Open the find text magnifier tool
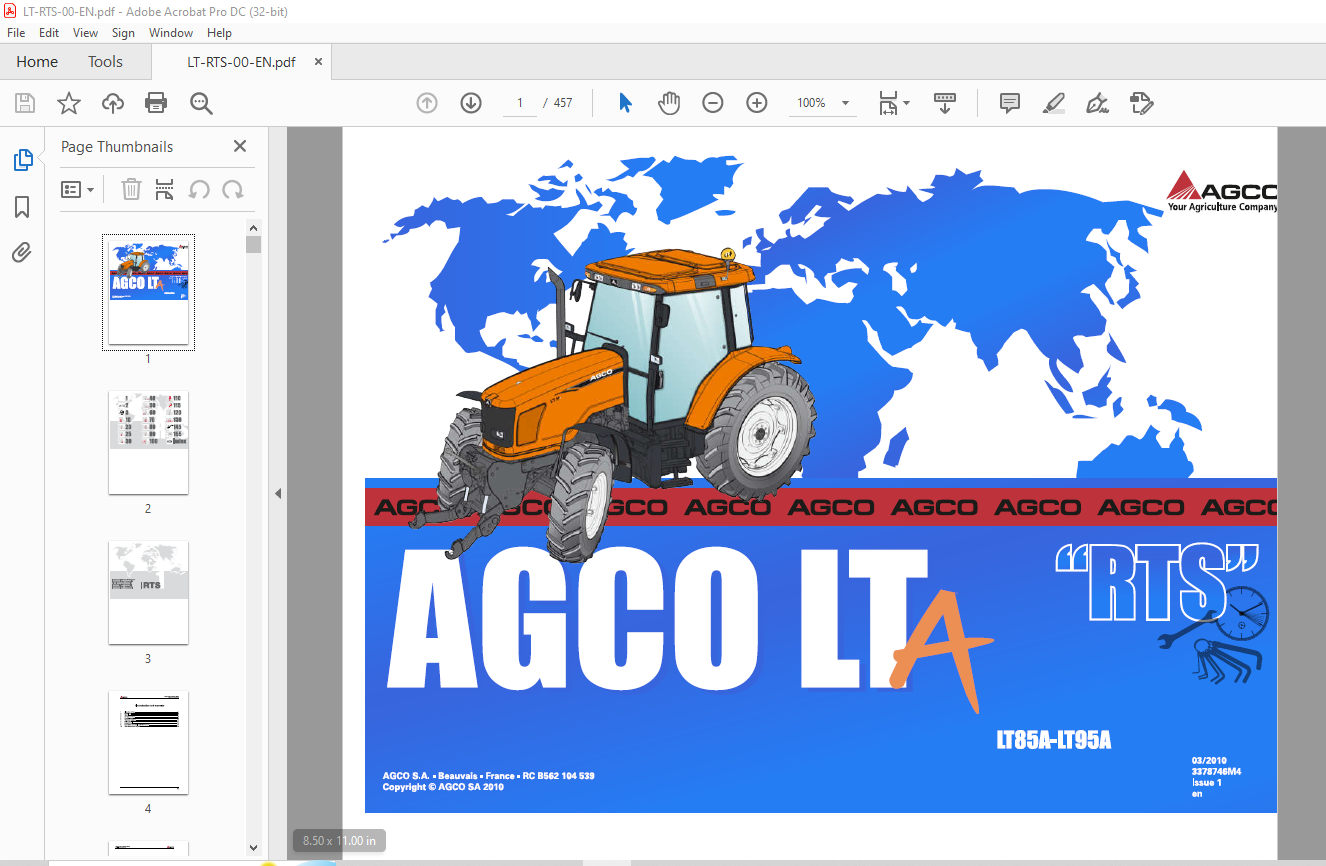This screenshot has width=1326, height=866. click(201, 103)
